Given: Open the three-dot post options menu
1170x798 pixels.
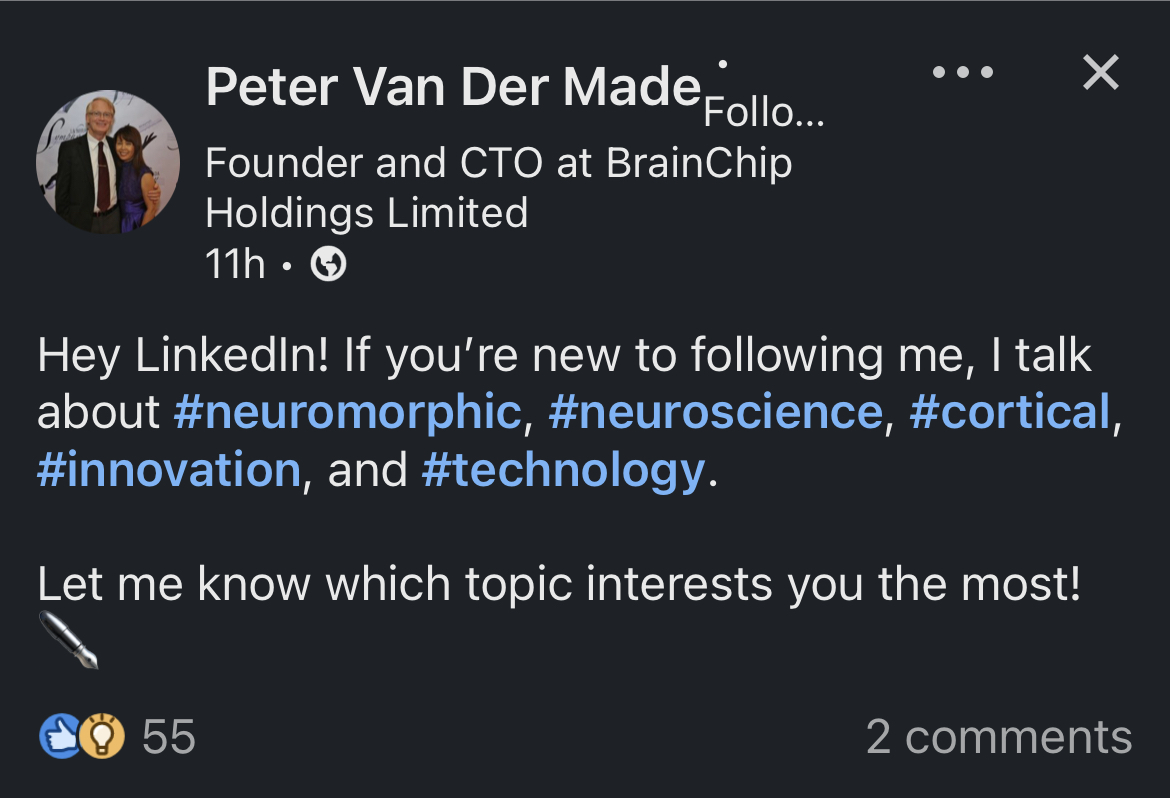Looking at the screenshot, I should click(962, 72).
